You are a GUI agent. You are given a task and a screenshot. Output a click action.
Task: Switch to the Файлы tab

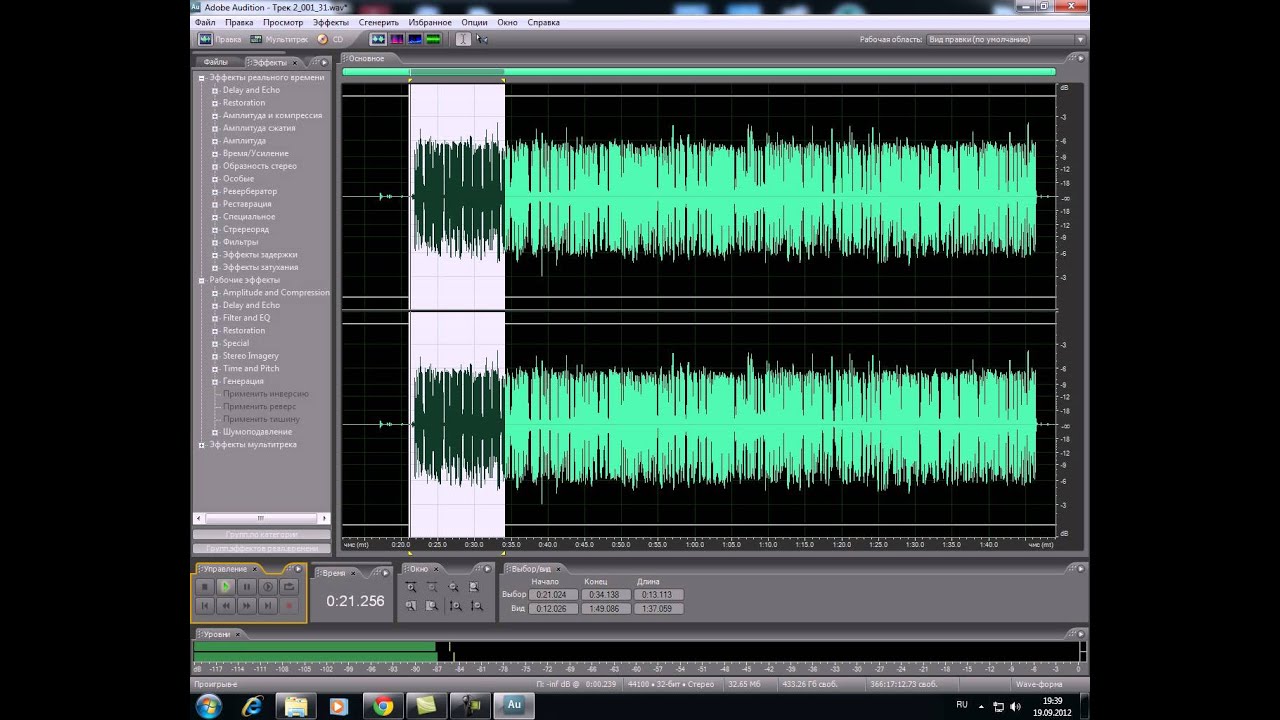[x=216, y=62]
